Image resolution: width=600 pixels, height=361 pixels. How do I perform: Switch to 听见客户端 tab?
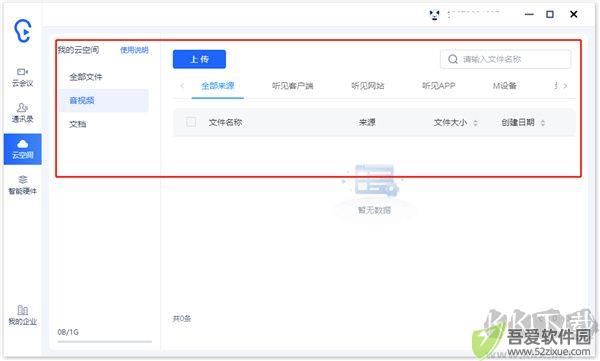[293, 86]
